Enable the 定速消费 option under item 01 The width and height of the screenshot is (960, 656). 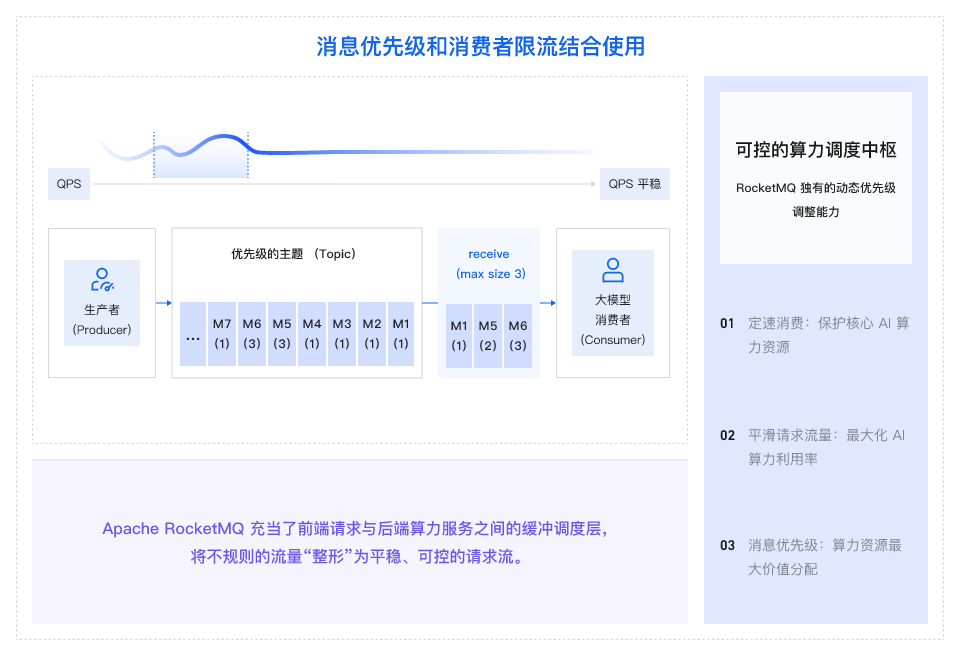coord(827,333)
